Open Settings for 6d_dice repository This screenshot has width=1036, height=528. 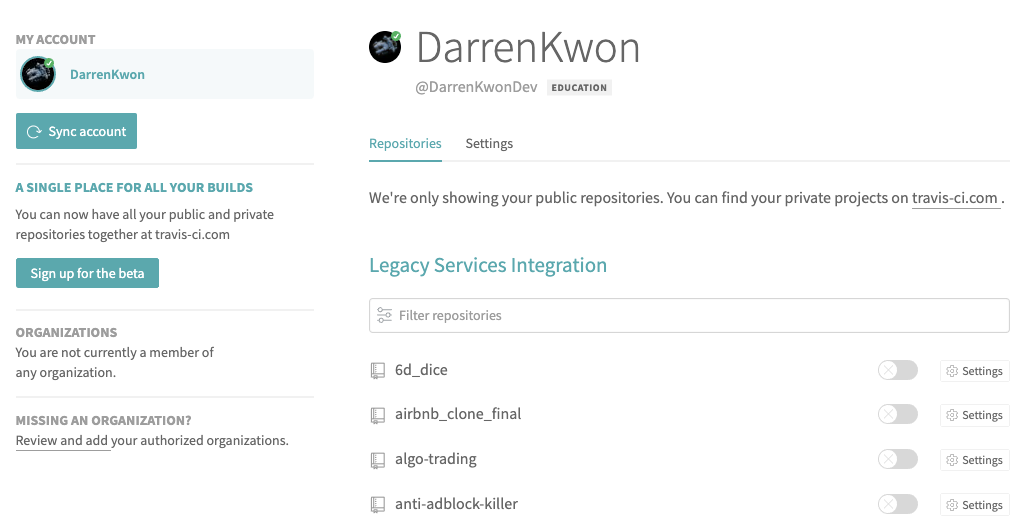[975, 371]
